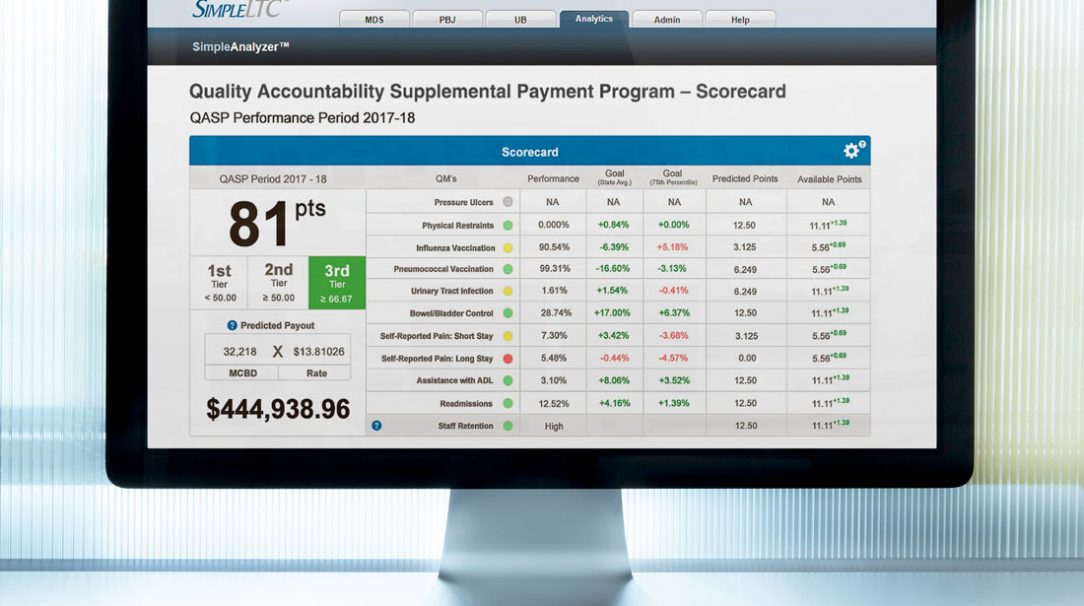Click green status dot for Physical Restraints
This screenshot has width=1084, height=606.
tap(508, 225)
